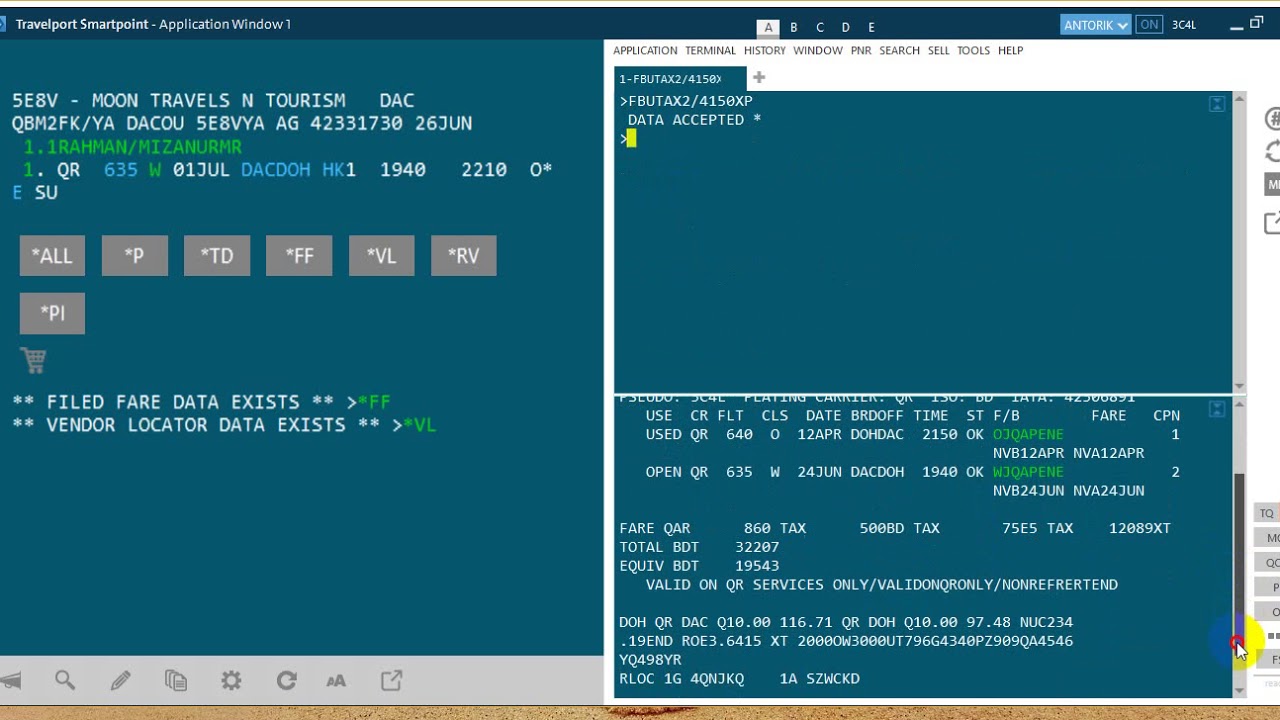Viewport: 1280px width, 720px height.
Task: Click the *VL vendor locator link
Action: (419, 425)
